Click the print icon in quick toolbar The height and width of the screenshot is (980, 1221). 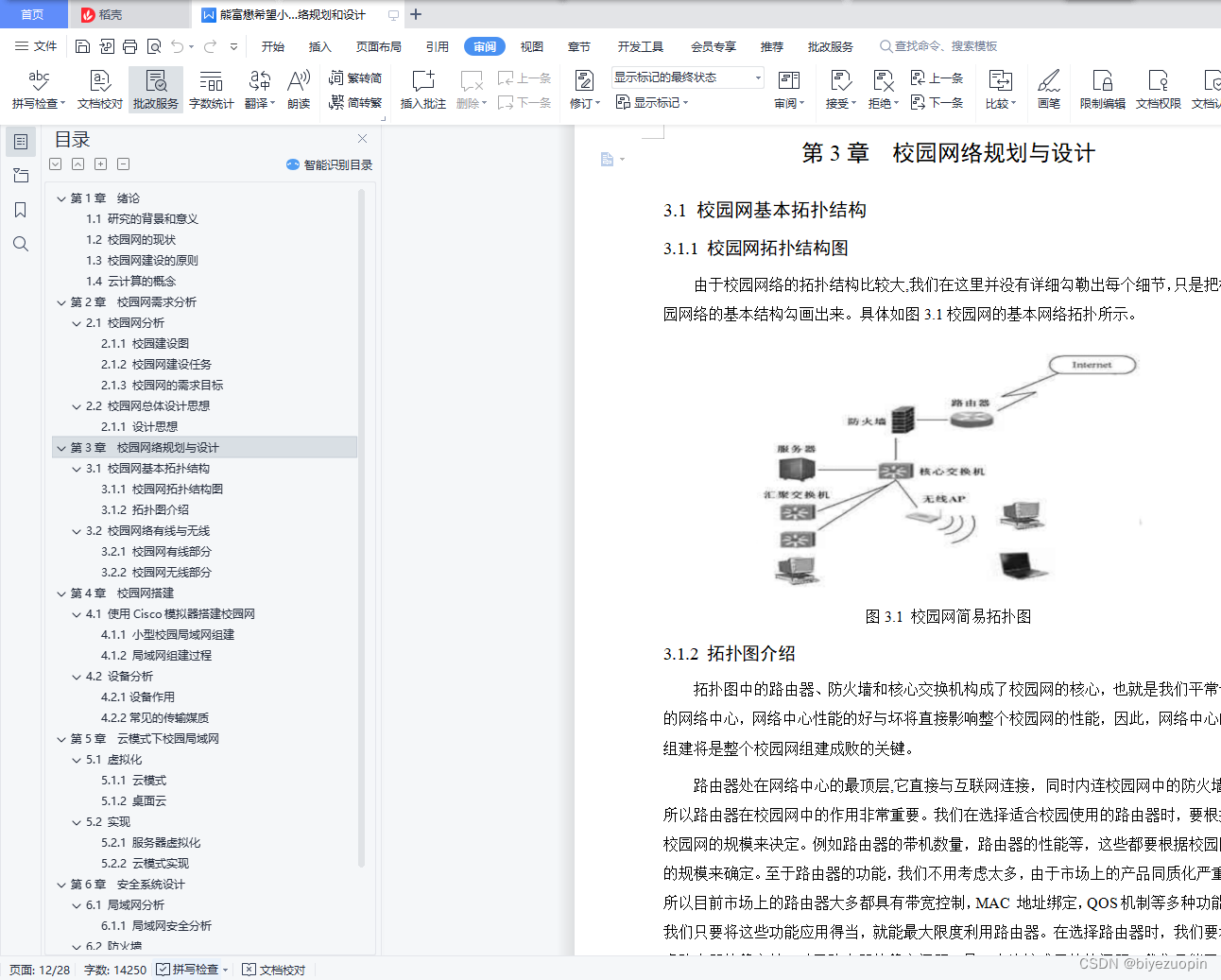[x=129, y=46]
